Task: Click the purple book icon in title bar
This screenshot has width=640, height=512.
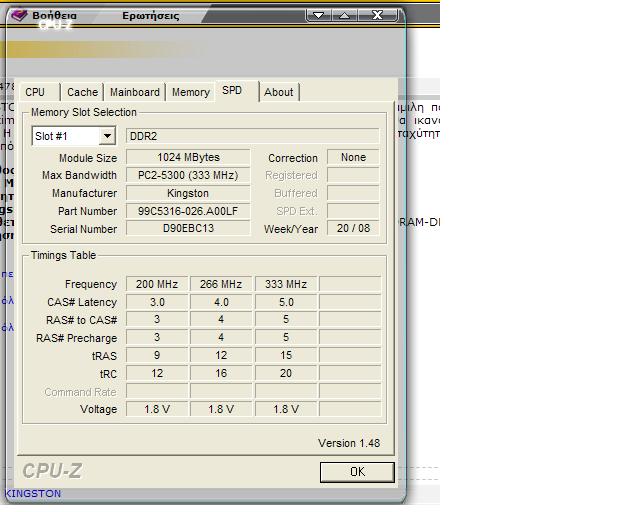Action: point(19,16)
